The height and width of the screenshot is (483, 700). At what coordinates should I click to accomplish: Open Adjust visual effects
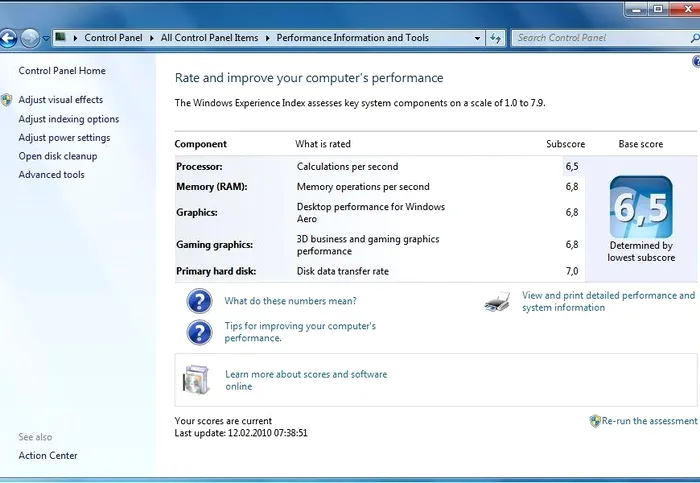click(x=61, y=100)
